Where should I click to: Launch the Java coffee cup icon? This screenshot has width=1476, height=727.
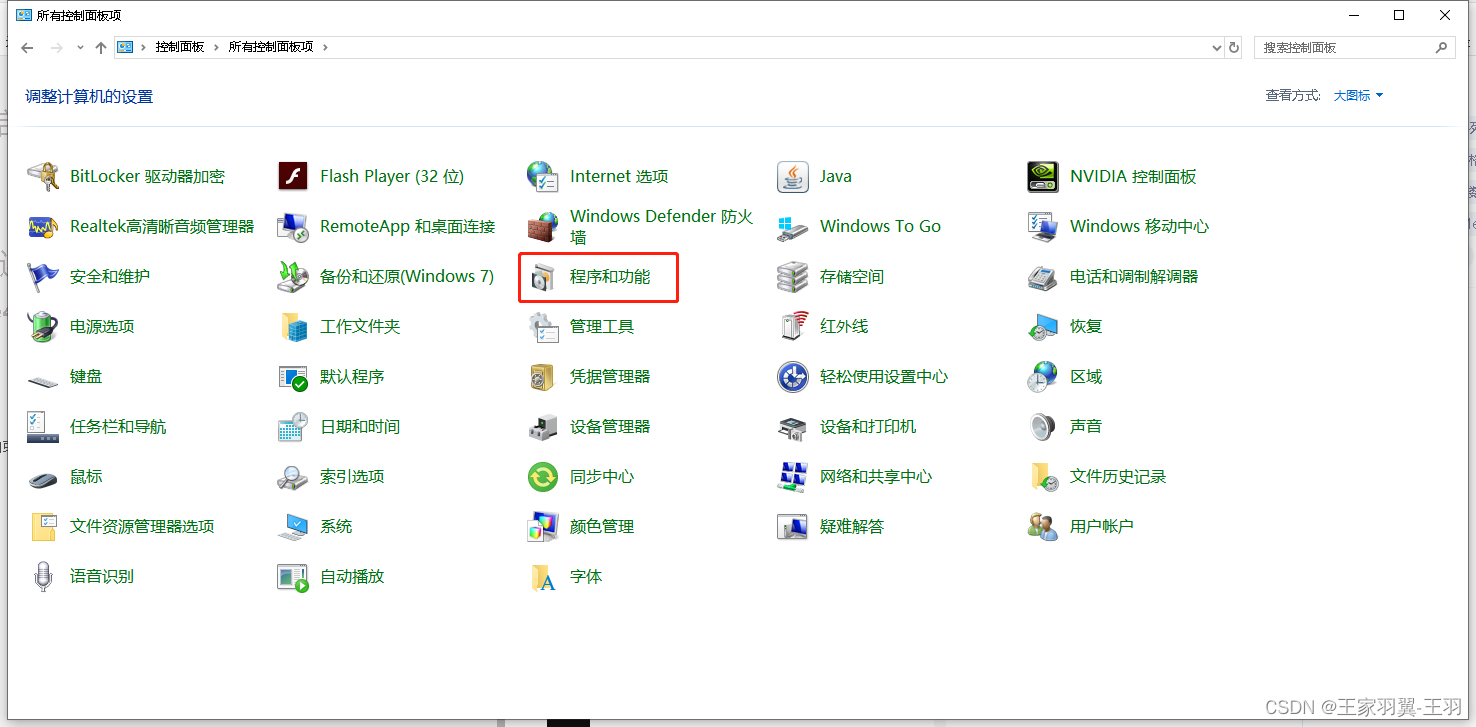(793, 177)
